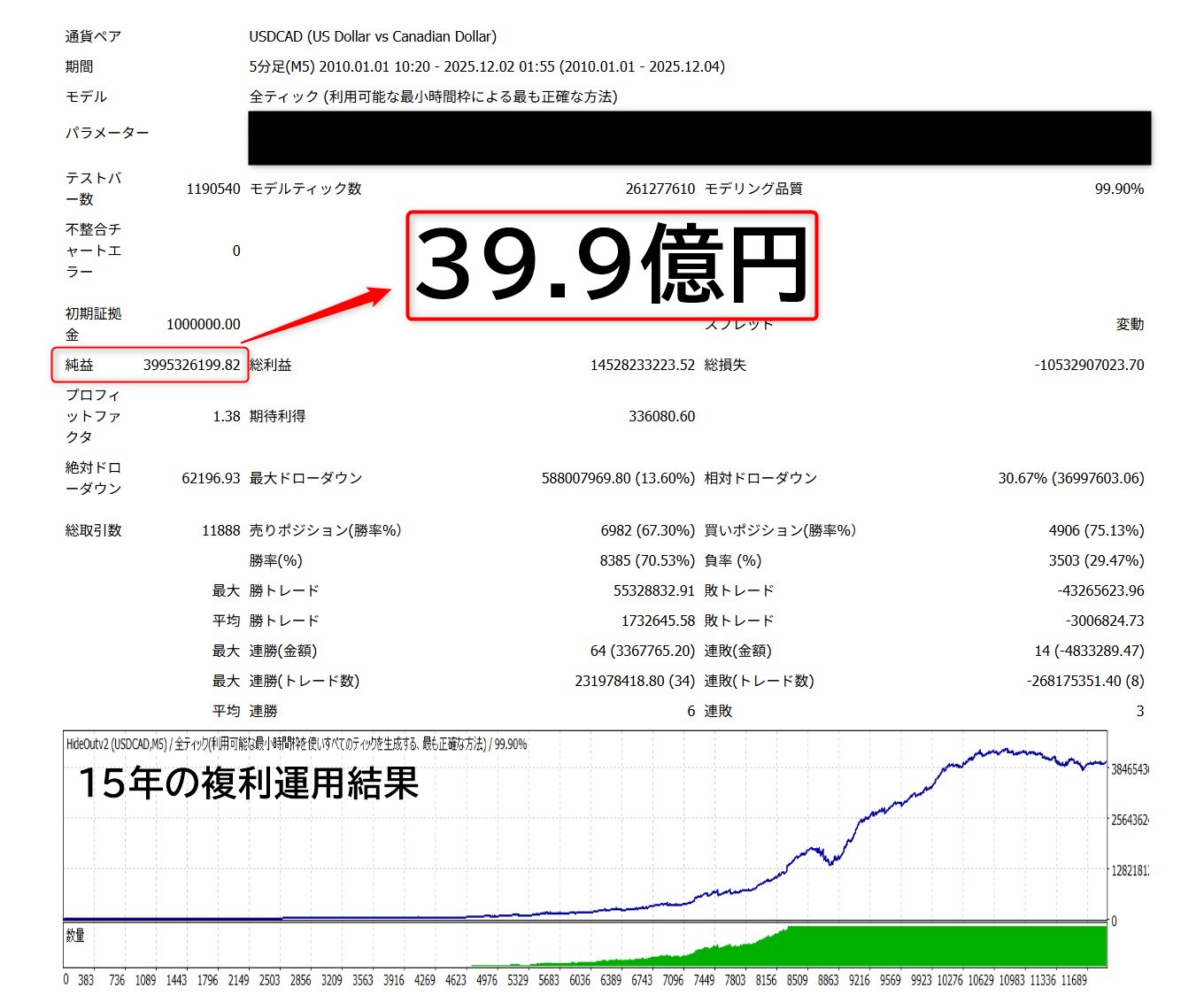Viewport: 1204px width, 995px height.
Task: Click the blacked-out parameter box
Action: pyautogui.click(x=699, y=138)
